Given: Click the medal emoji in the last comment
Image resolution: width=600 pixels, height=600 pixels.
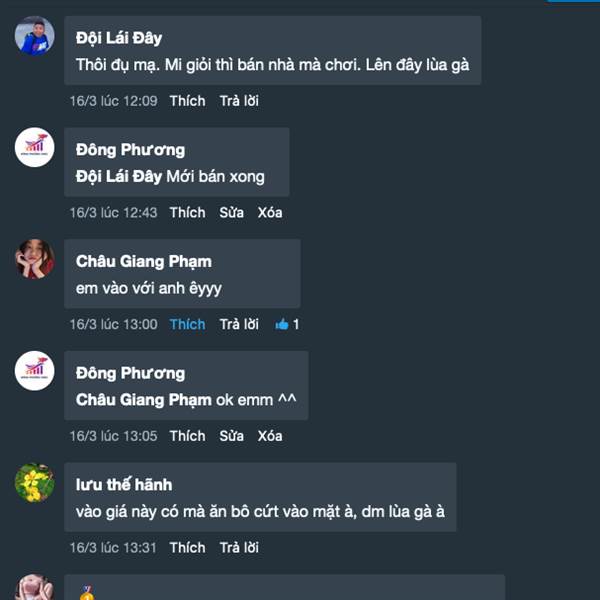Looking at the screenshot, I should 87,592.
